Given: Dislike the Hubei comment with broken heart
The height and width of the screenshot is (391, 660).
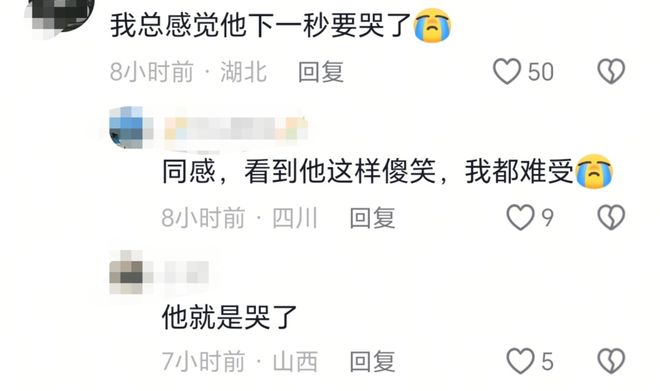Looking at the screenshot, I should 611,72.
